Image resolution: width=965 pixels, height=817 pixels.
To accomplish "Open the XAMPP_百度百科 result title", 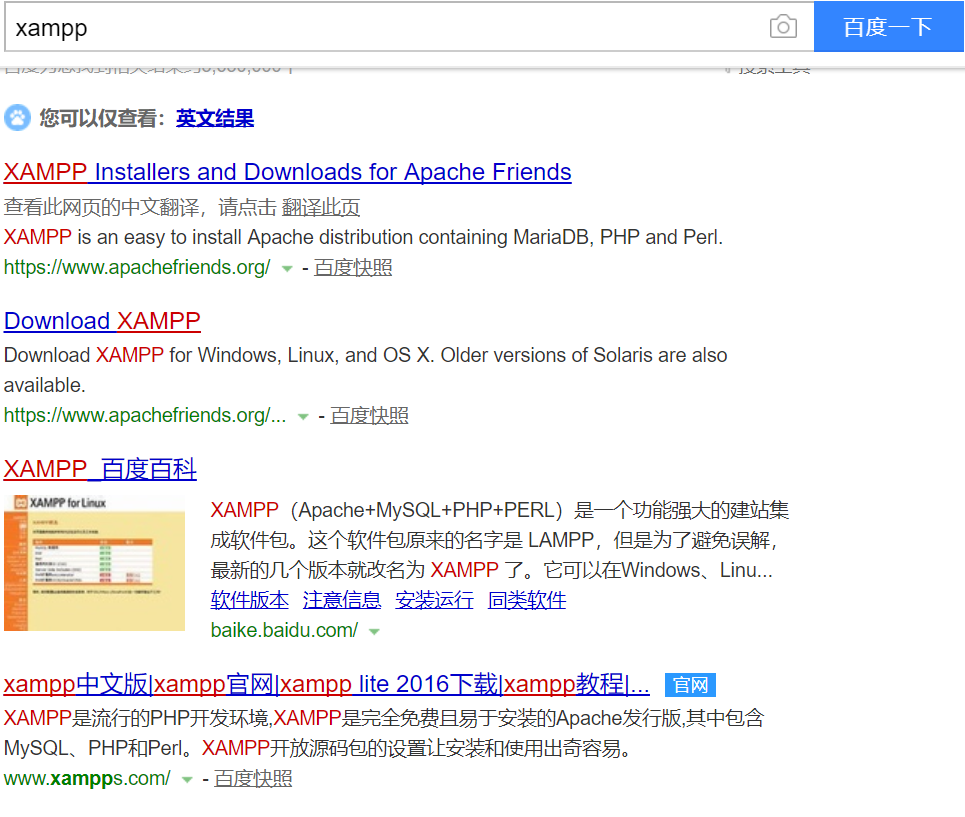I will coord(100,469).
